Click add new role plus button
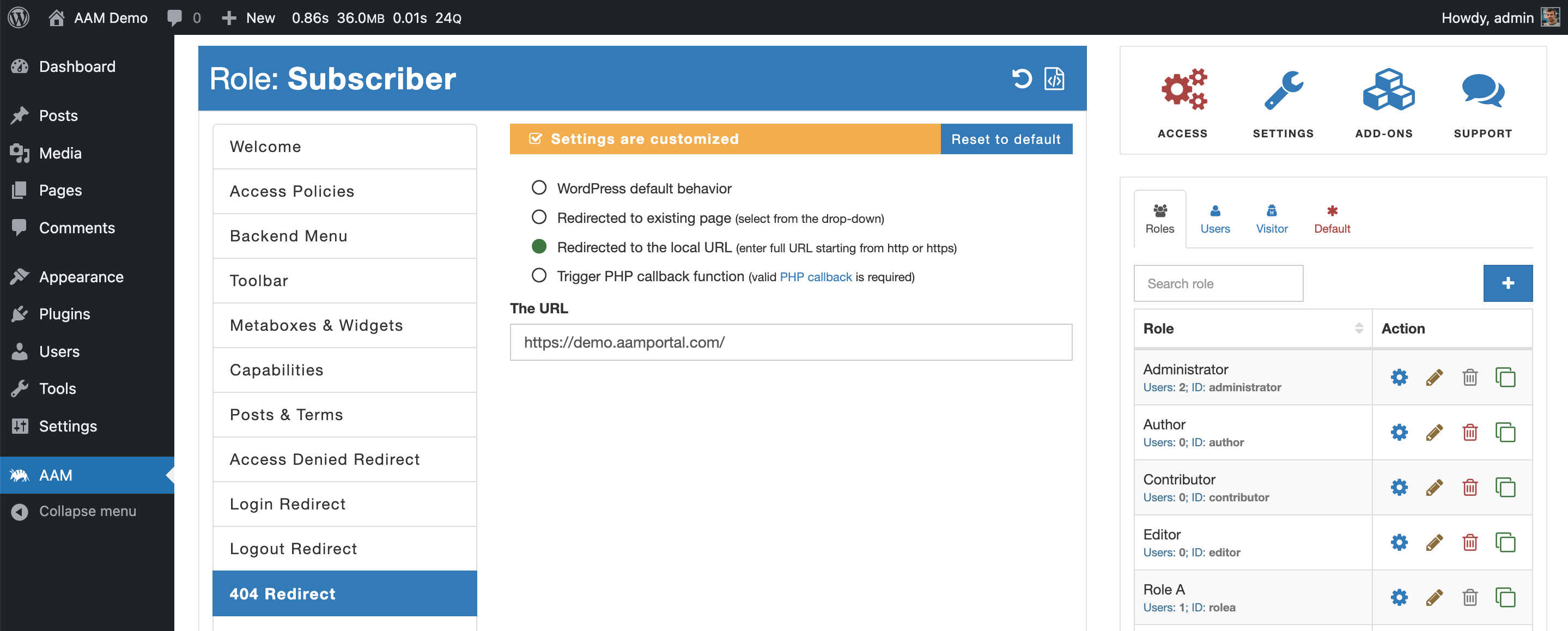This screenshot has height=631, width=1568. (1509, 283)
